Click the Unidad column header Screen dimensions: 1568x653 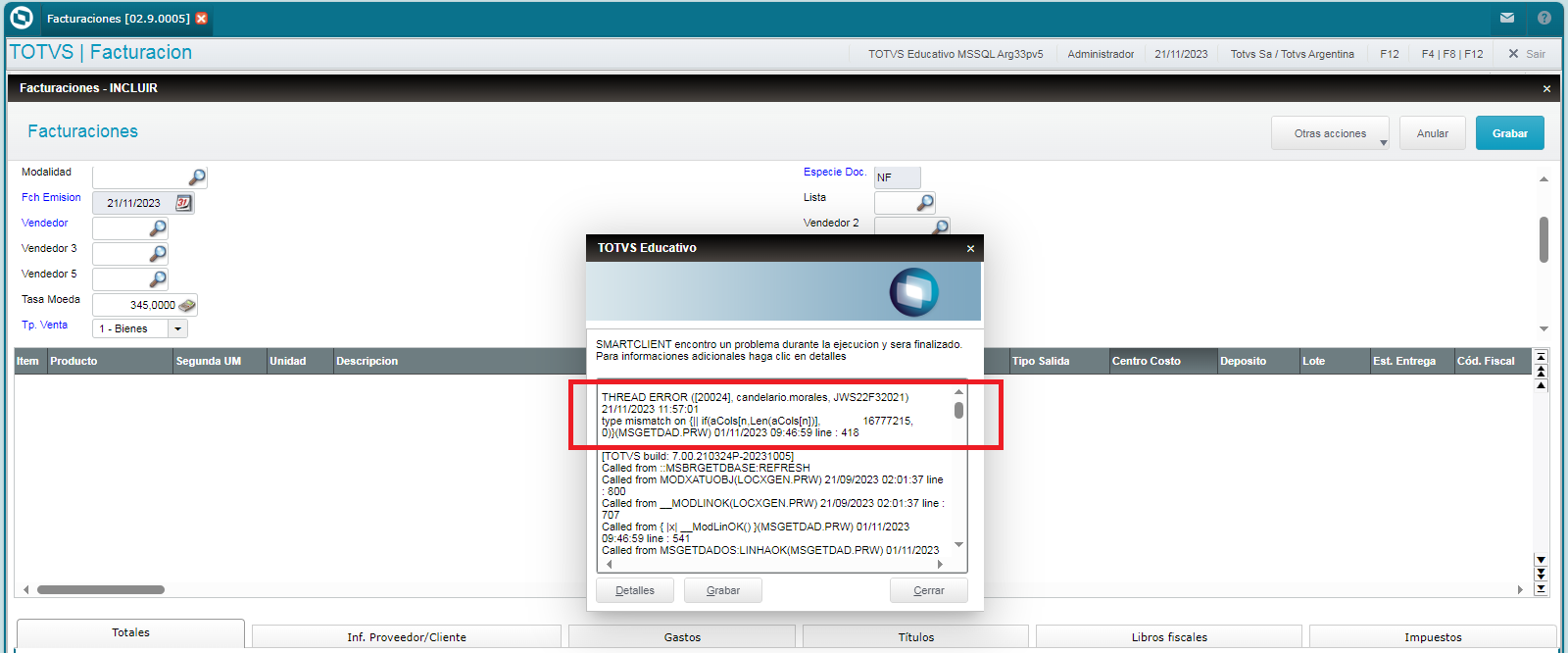(x=300, y=361)
